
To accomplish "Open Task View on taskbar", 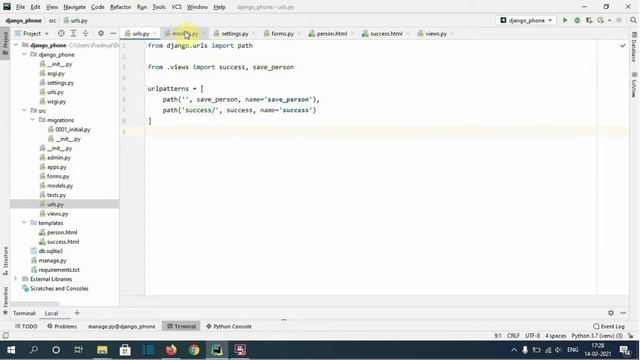I will 78,350.
